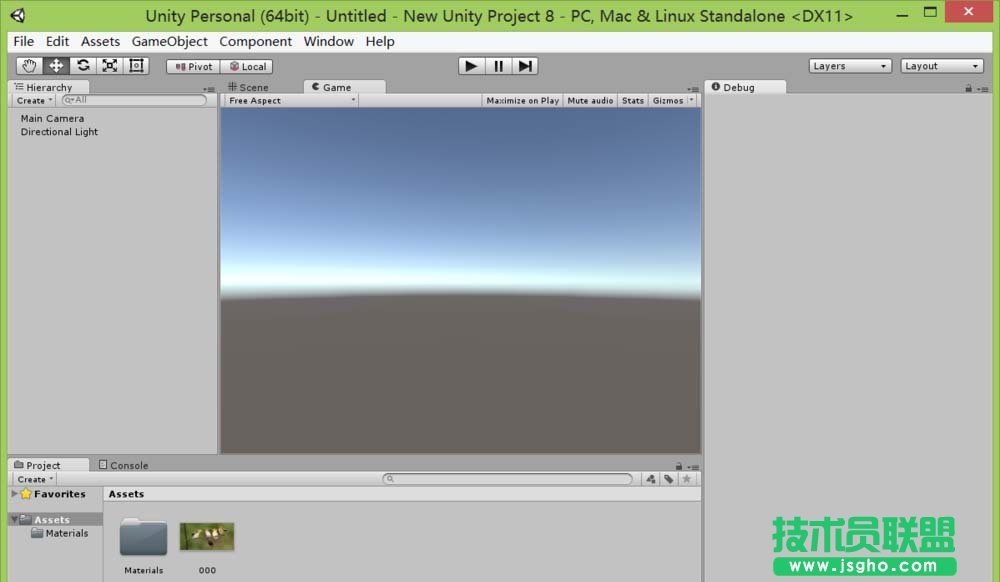Click the Assets breadcrumb label
The image size is (1000, 582).
tap(126, 494)
